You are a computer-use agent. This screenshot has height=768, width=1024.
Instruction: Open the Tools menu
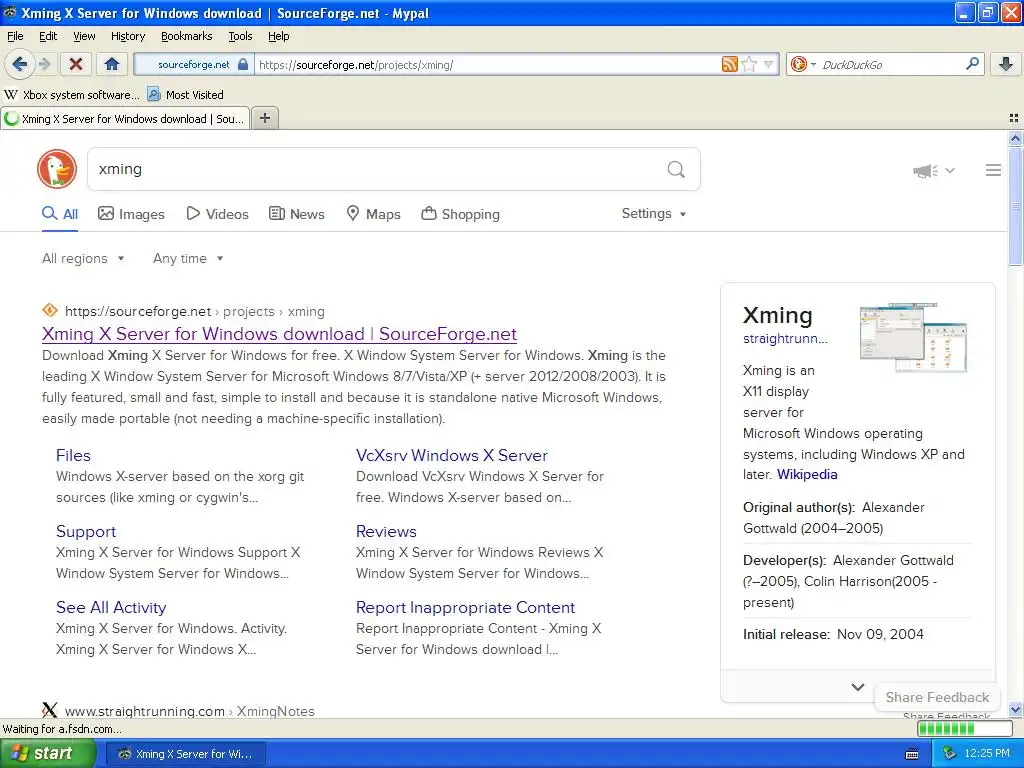240,36
